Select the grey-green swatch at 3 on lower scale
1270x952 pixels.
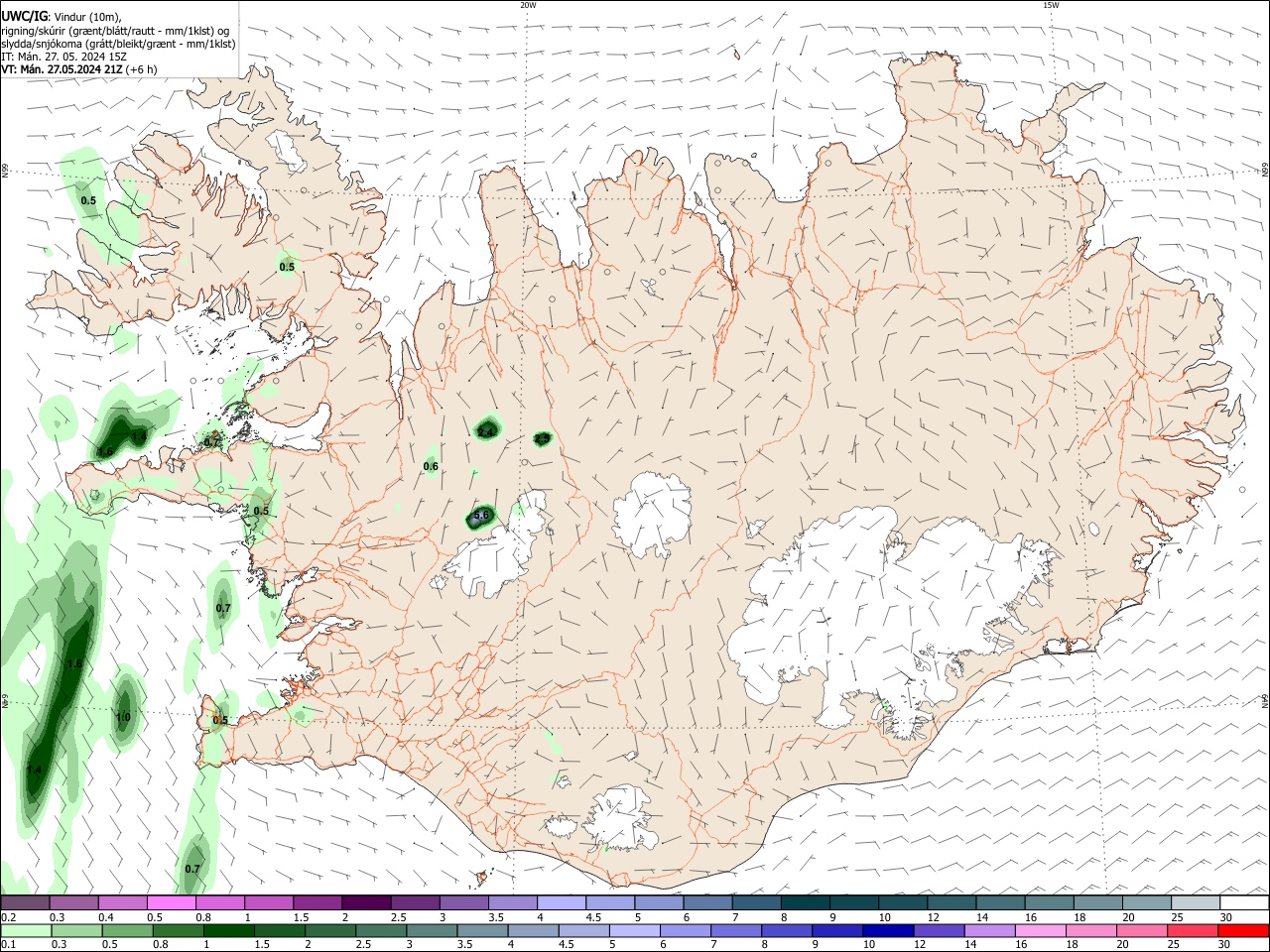[x=432, y=931]
